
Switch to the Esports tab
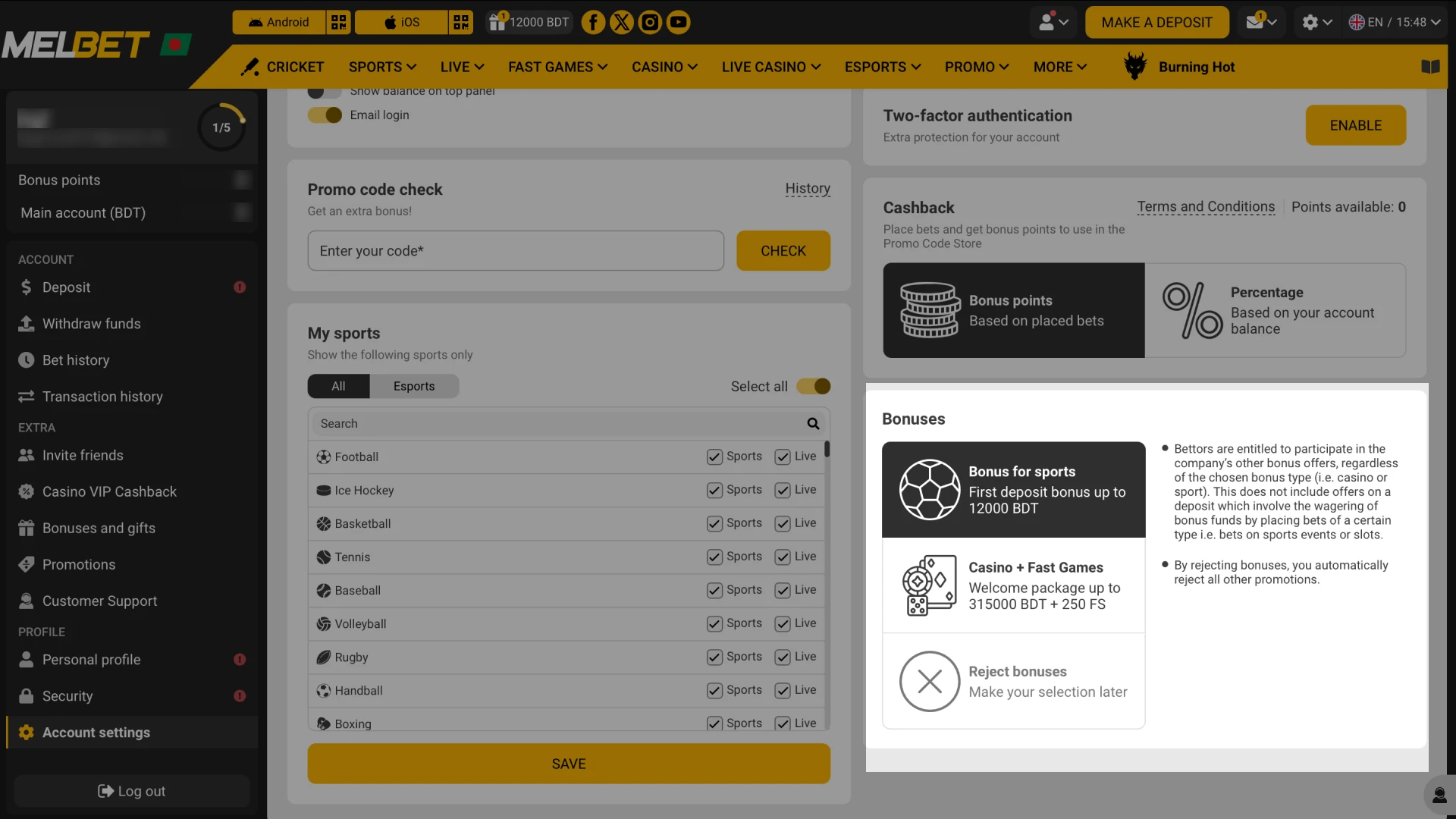coord(413,386)
